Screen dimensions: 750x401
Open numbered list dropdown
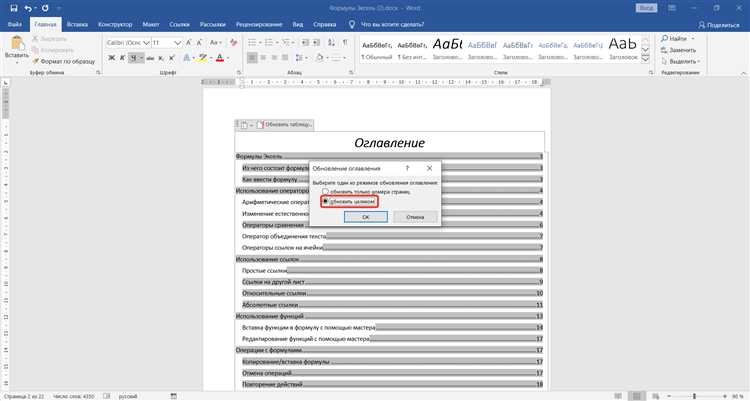coord(277,43)
